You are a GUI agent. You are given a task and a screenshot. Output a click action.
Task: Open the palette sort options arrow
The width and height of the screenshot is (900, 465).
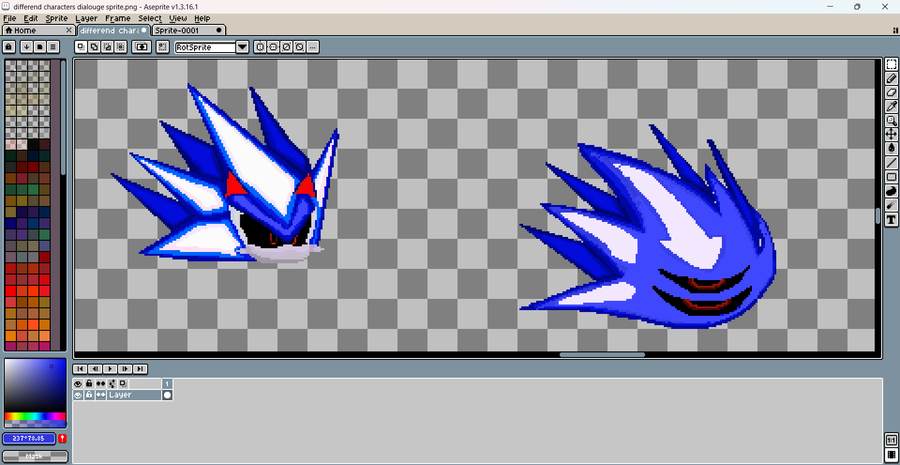pos(26,47)
